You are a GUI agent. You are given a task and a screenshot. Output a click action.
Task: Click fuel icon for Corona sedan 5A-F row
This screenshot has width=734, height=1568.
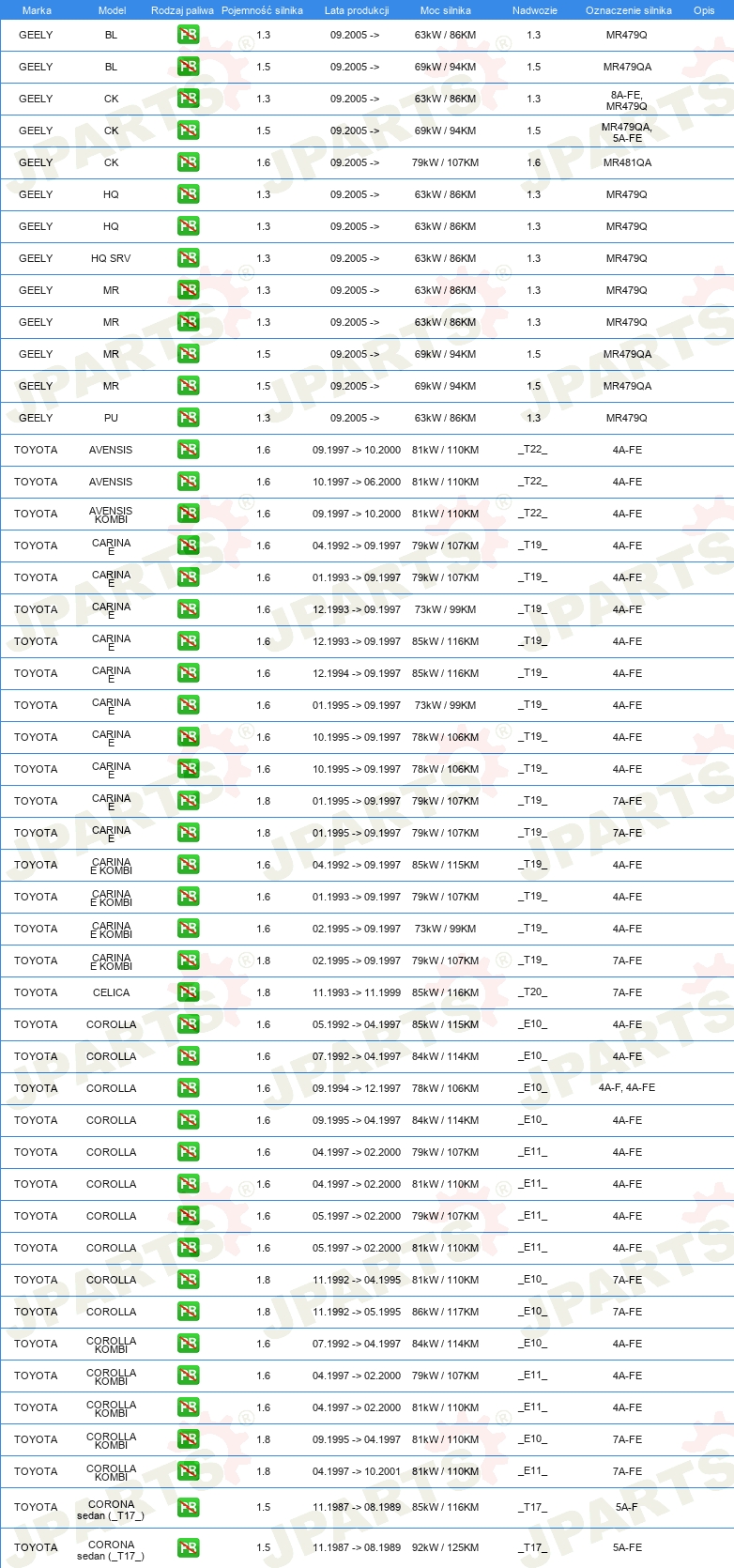click(x=188, y=1508)
